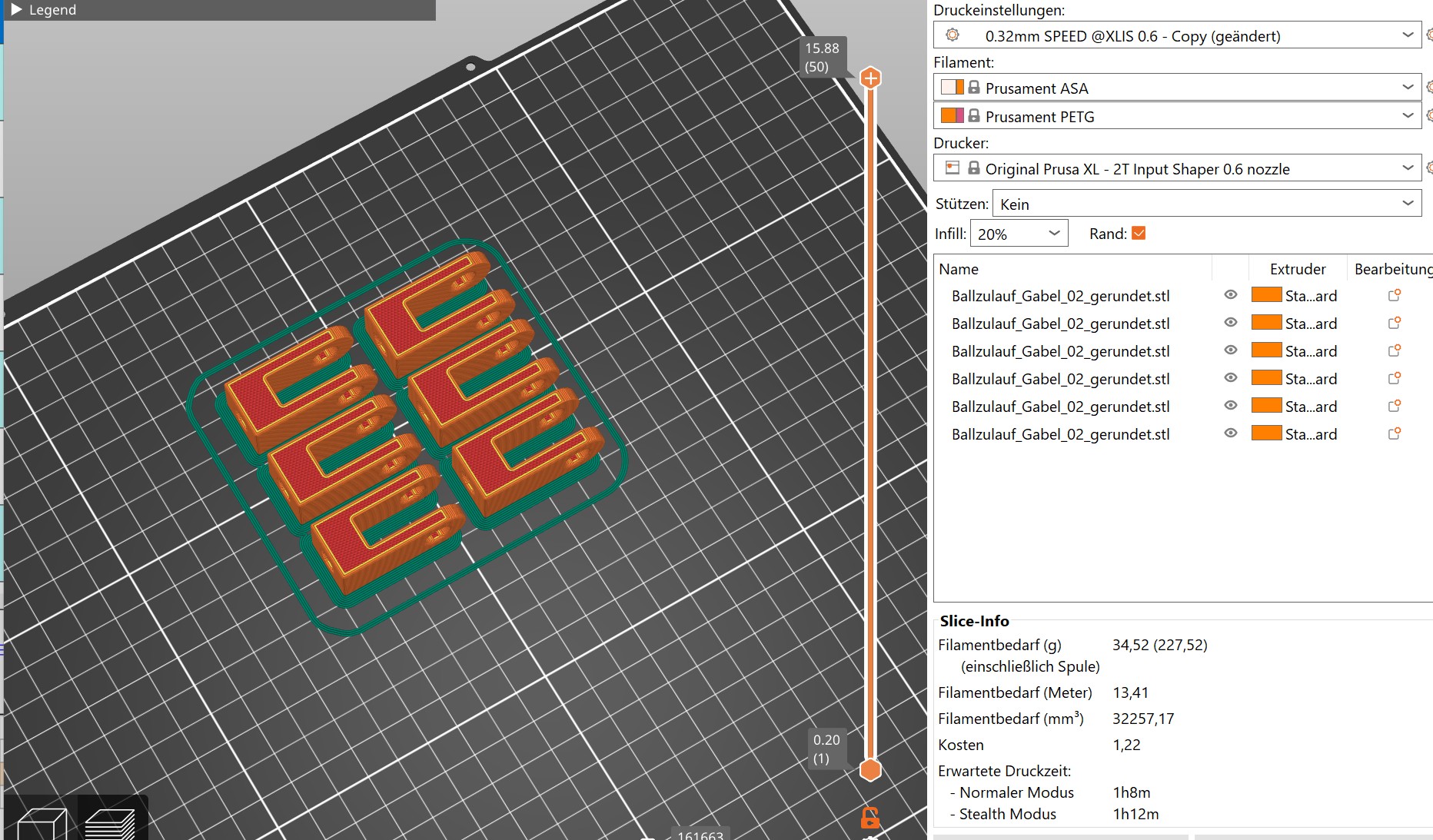The width and height of the screenshot is (1433, 840).
Task: Hide the third Ballzulauf_Gabel object via eye icon
Action: point(1231,350)
